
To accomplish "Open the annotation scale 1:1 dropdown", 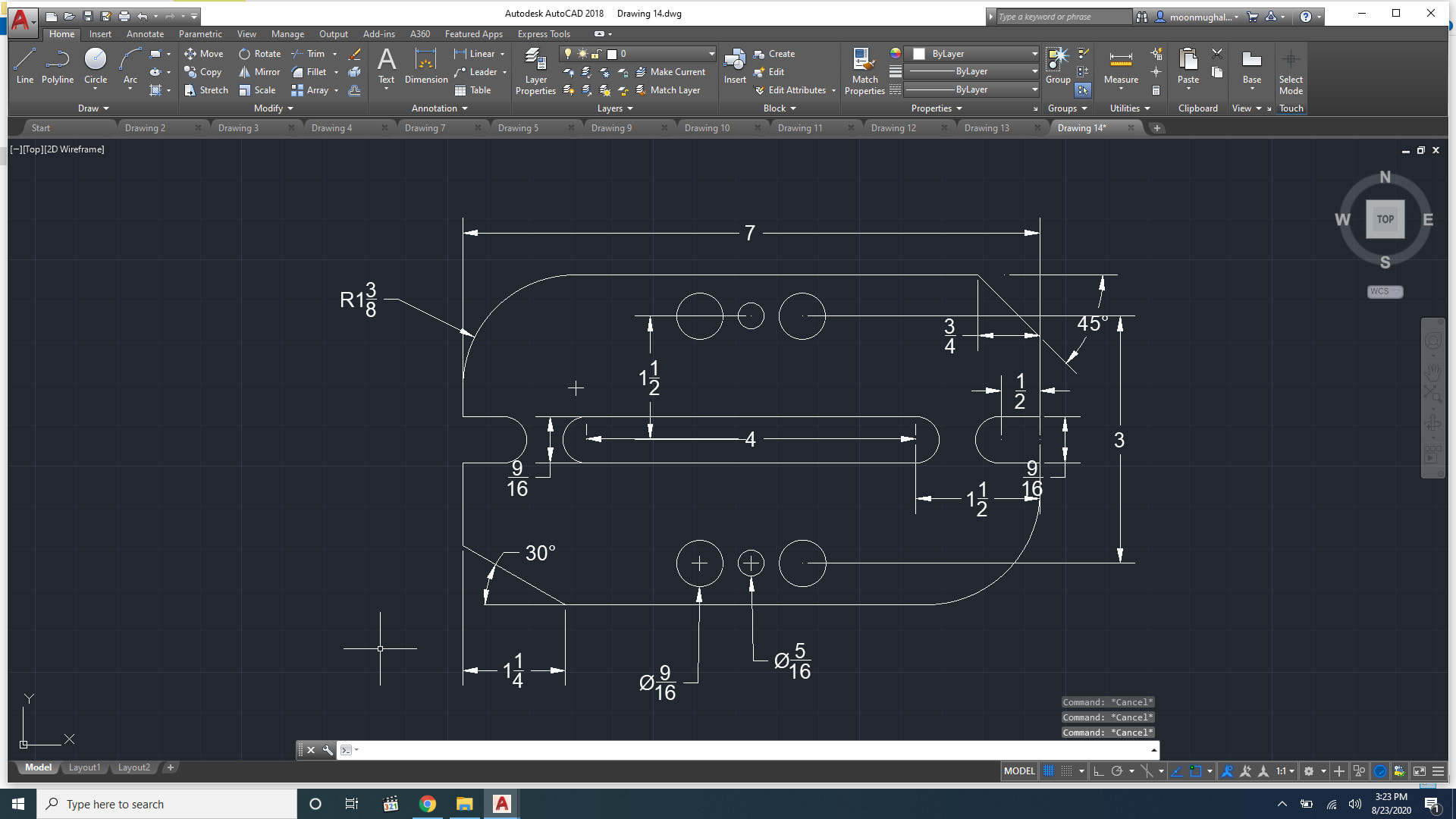I will click(1285, 771).
